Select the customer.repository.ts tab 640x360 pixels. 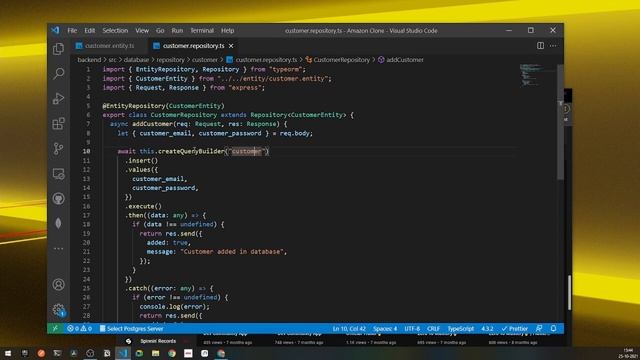tap(193, 46)
